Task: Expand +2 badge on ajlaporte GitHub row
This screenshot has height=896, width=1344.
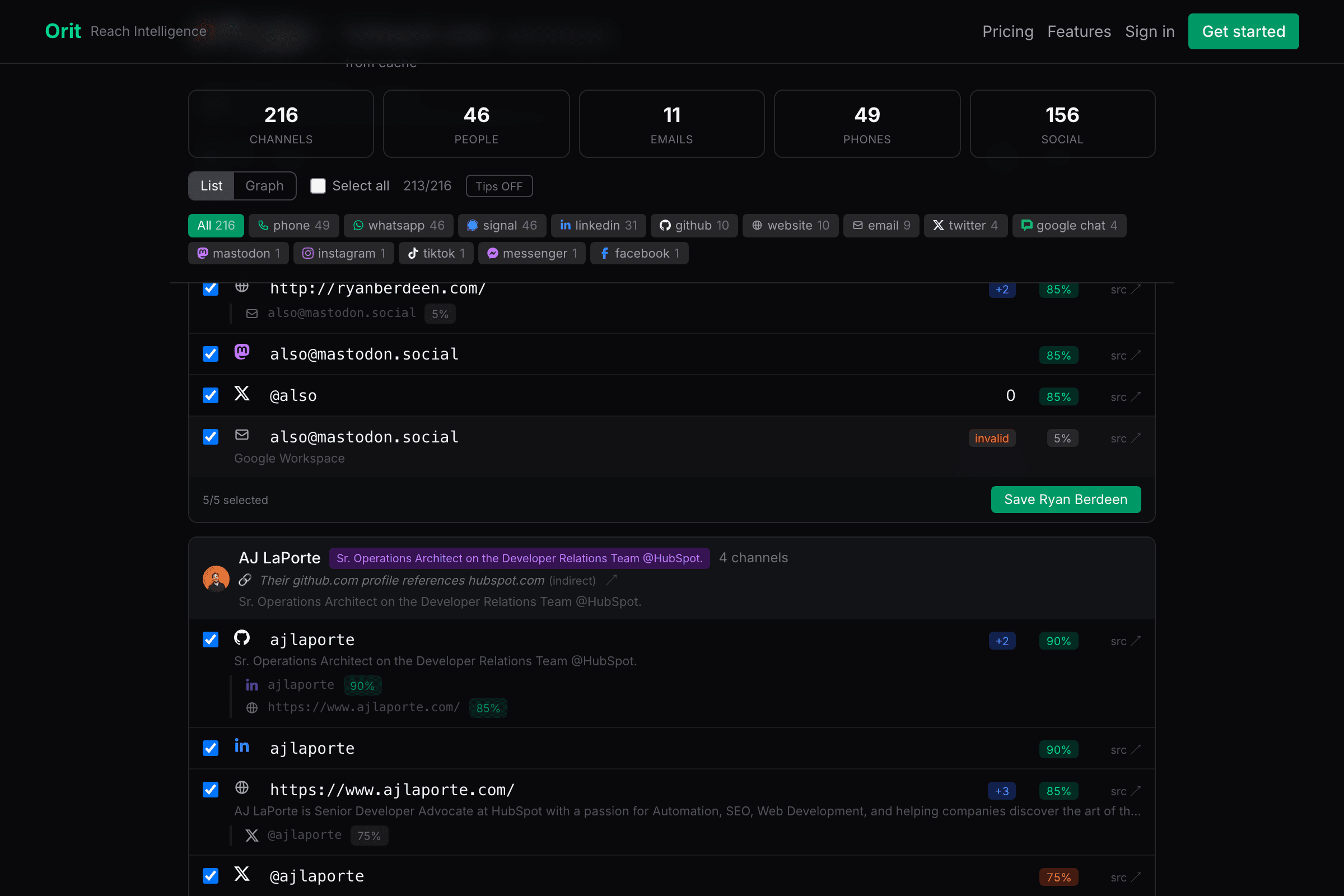Action: (1002, 641)
